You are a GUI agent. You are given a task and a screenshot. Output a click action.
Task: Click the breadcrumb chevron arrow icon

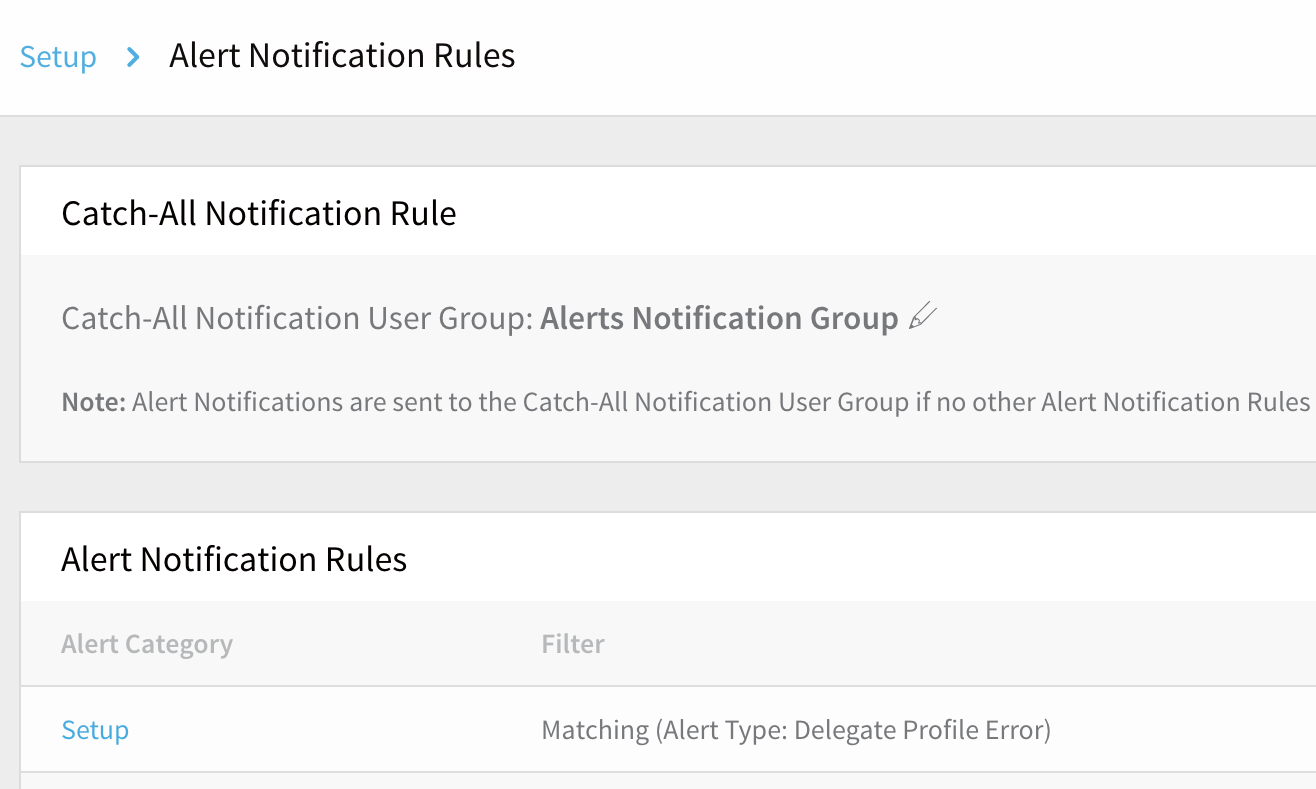[133, 57]
